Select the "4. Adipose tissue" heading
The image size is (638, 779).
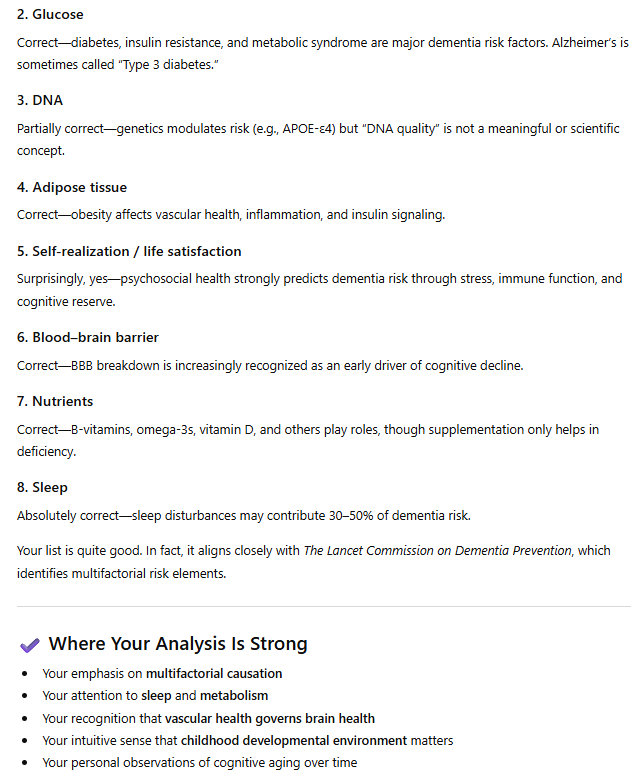pos(71,187)
